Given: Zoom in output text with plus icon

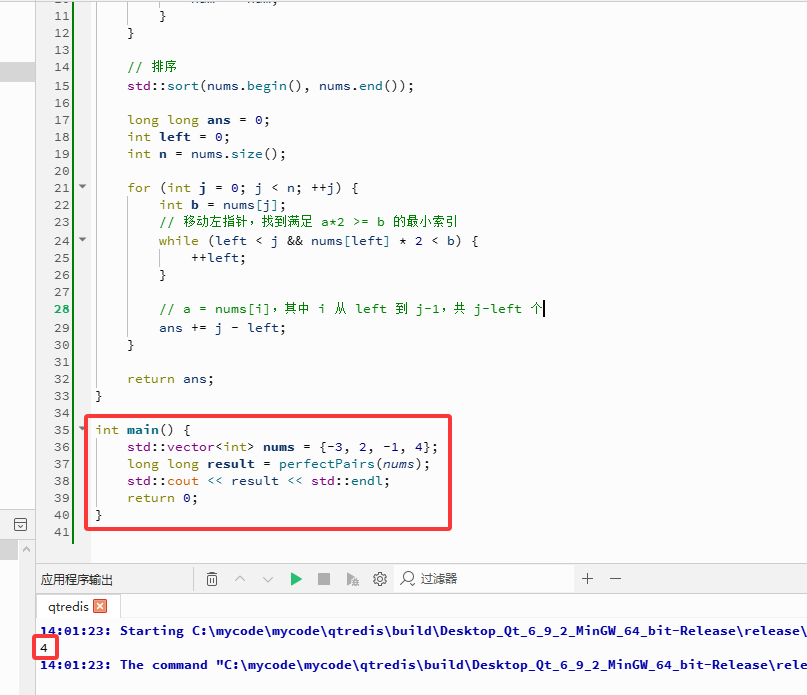Looking at the screenshot, I should (x=587, y=579).
